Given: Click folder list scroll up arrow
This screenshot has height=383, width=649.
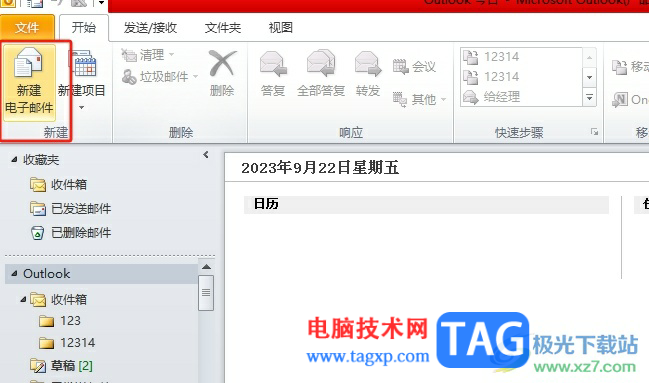Looking at the screenshot, I should pyautogui.click(x=206, y=267).
